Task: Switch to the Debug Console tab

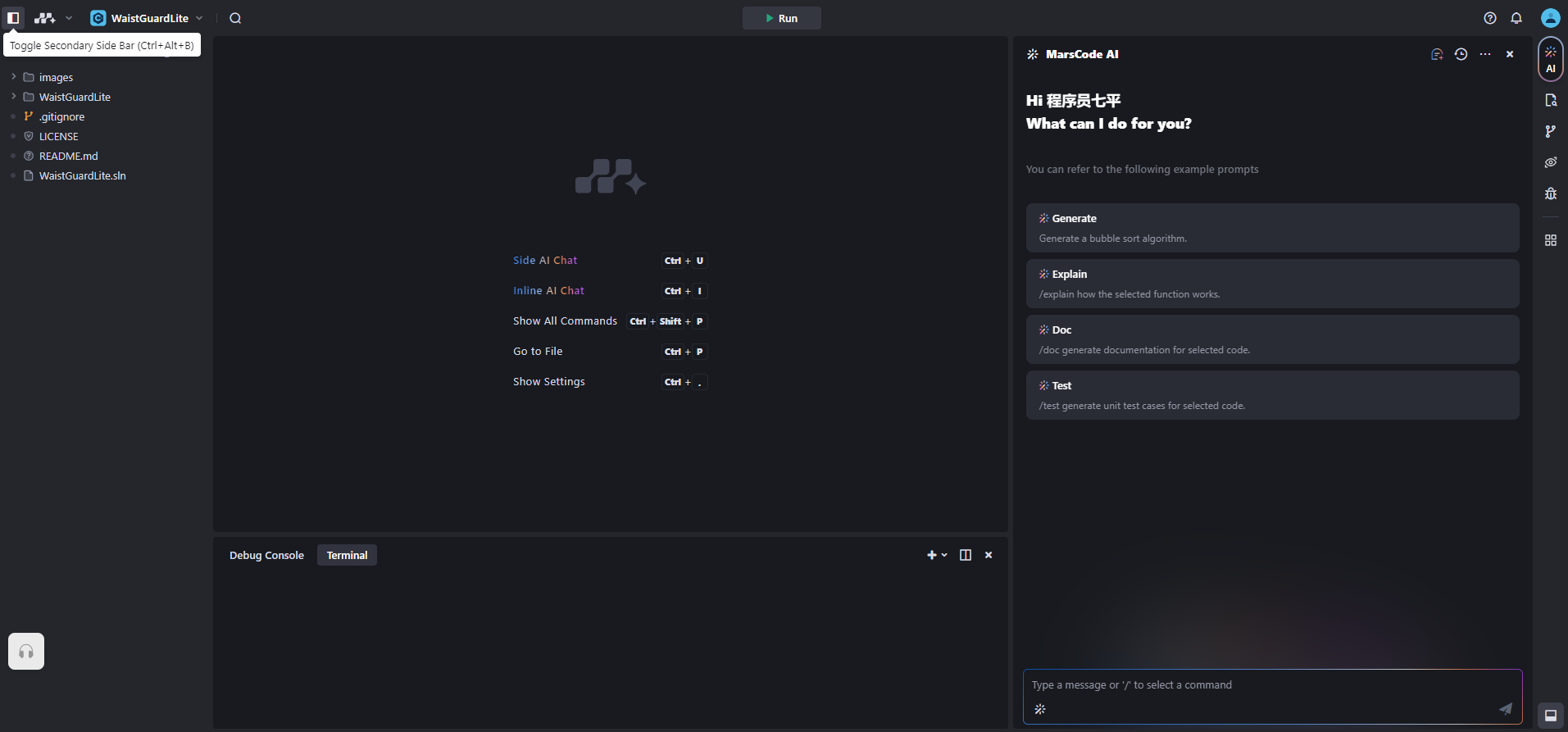Action: tap(266, 555)
